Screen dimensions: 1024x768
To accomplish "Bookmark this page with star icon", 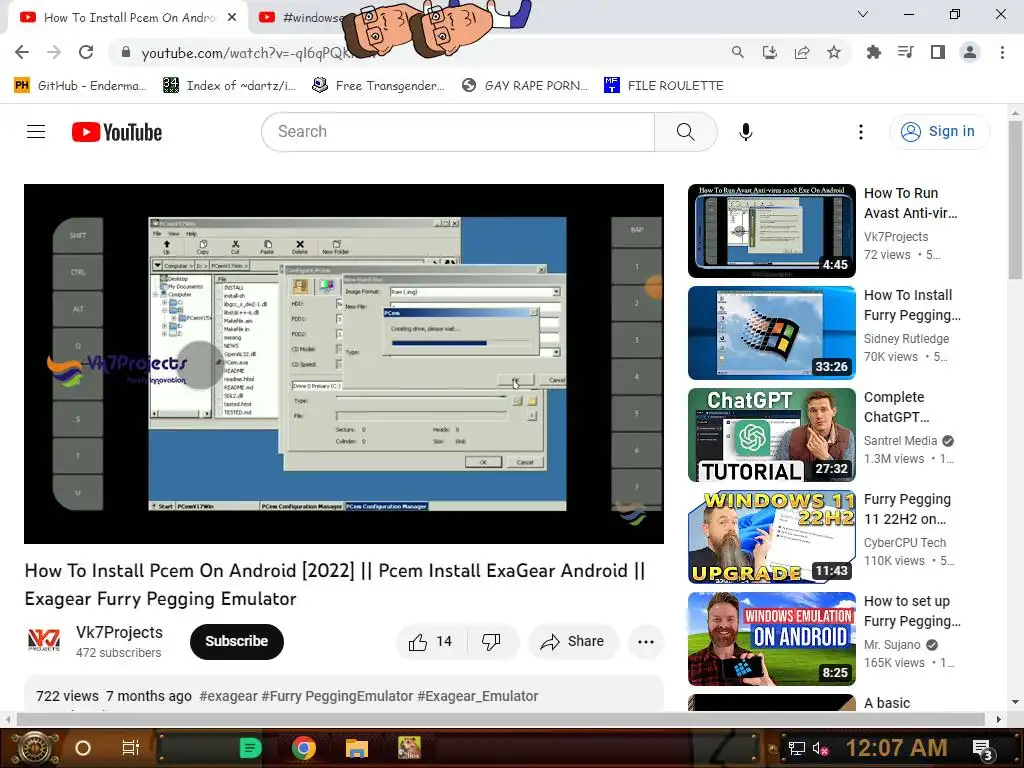I will [x=834, y=52].
